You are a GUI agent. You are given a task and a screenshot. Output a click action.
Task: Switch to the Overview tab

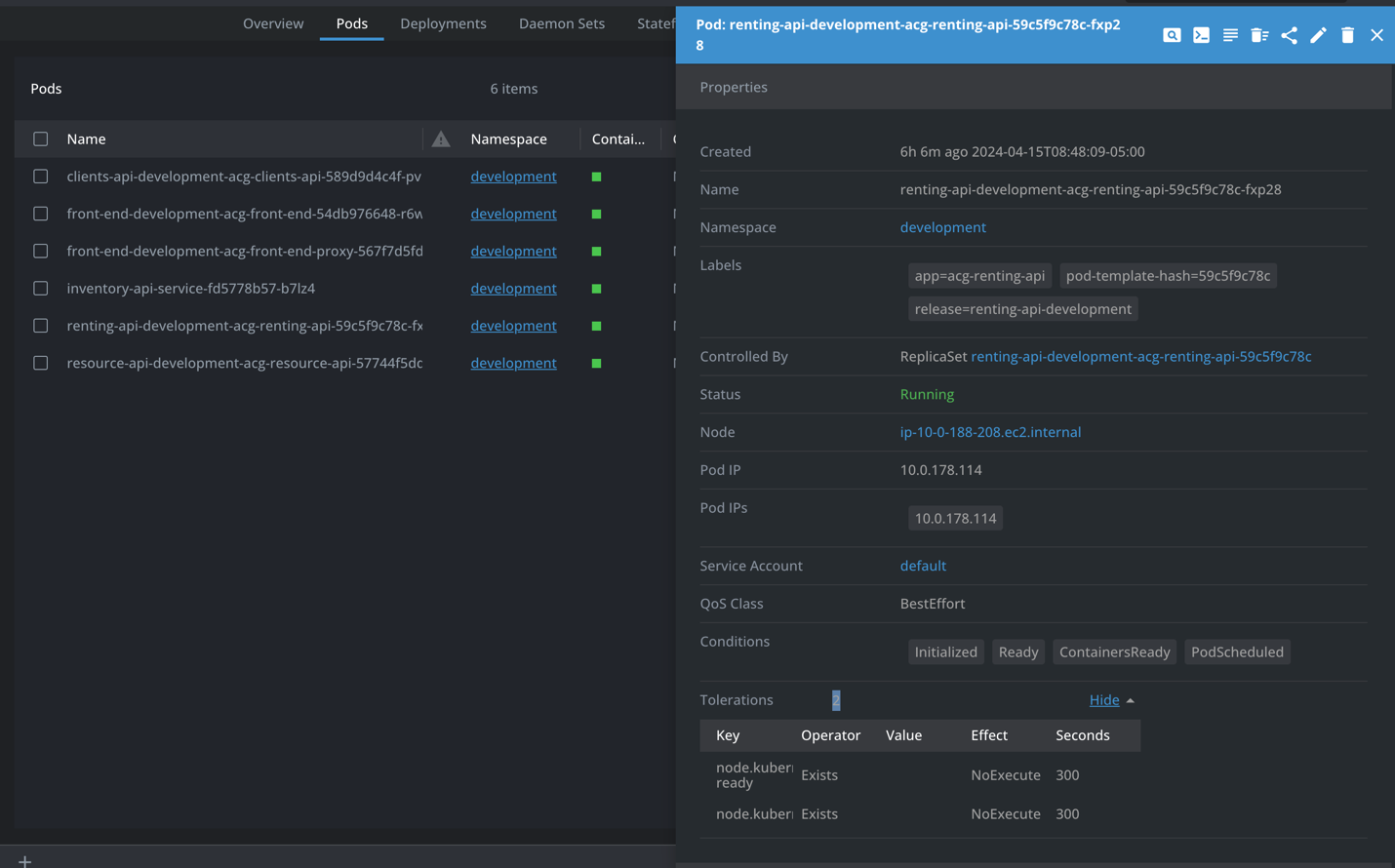click(x=273, y=23)
